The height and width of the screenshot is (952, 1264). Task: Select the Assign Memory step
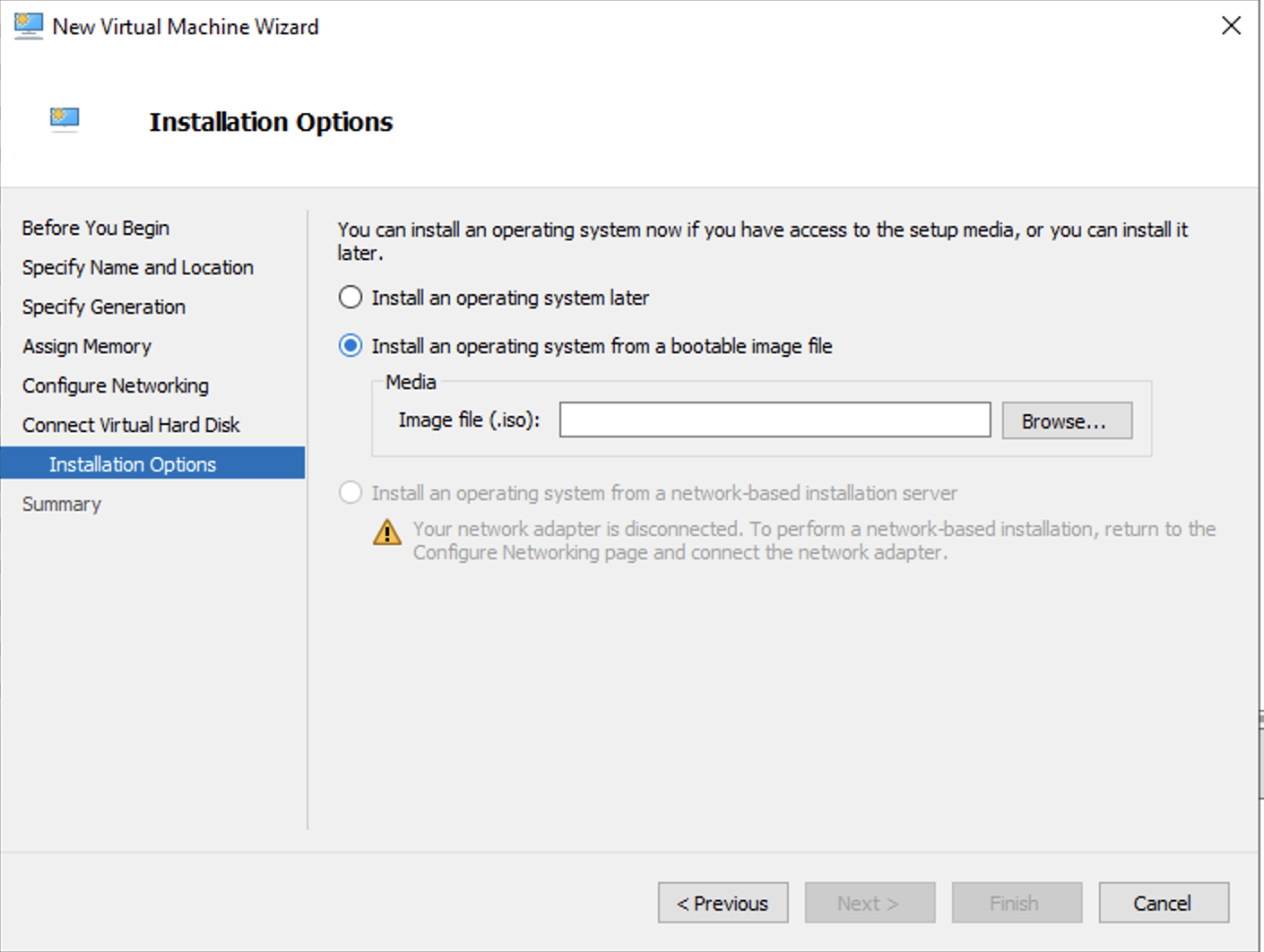pyautogui.click(x=86, y=346)
